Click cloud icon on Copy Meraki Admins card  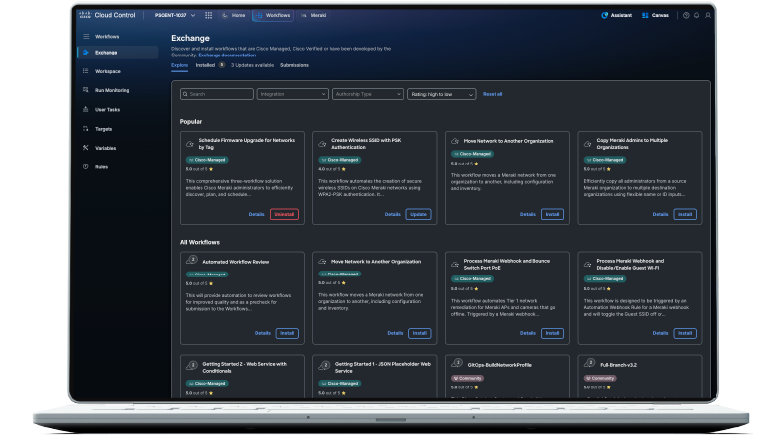click(x=588, y=144)
